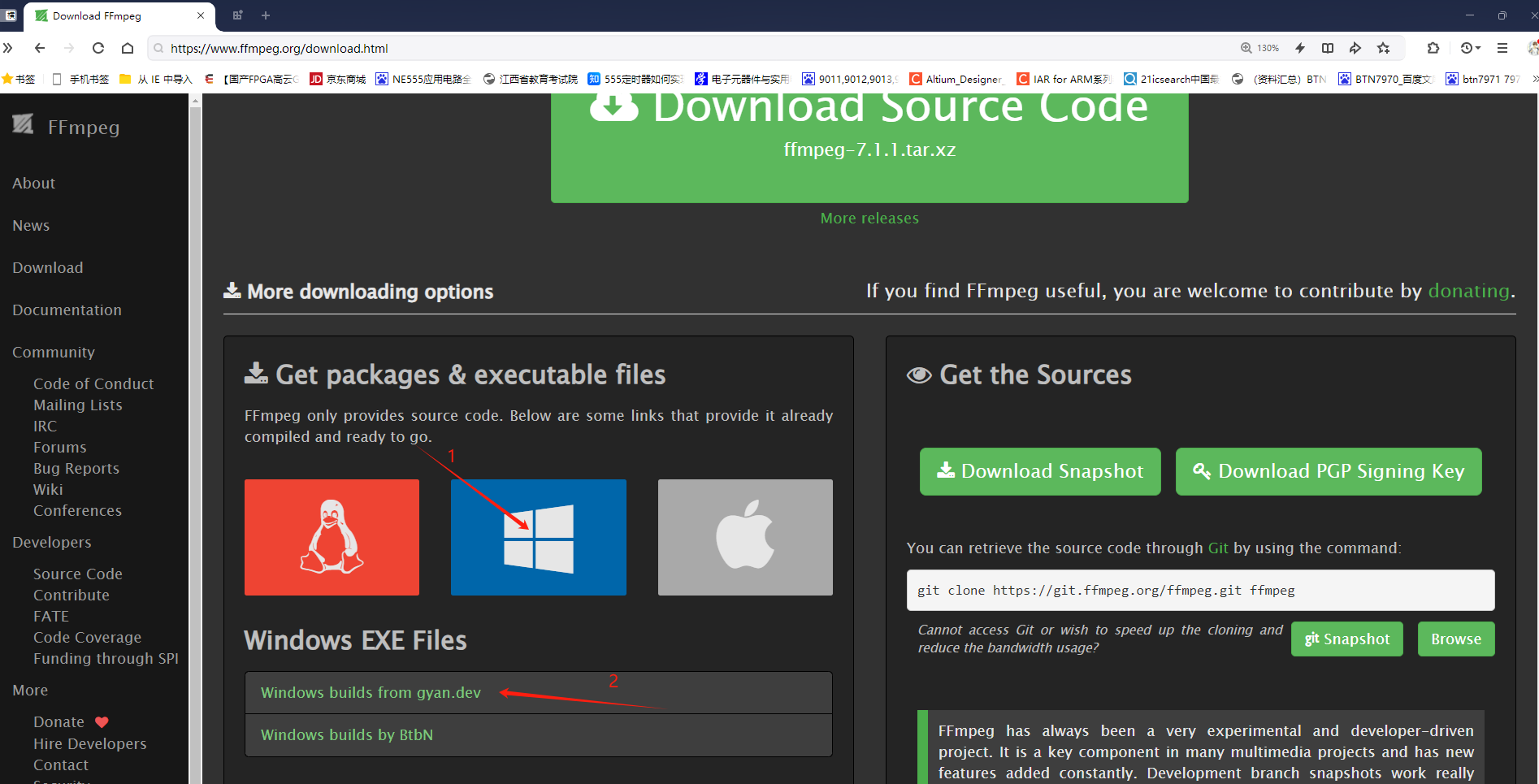Open the IAR for ARM bookmark

[x=1064, y=79]
